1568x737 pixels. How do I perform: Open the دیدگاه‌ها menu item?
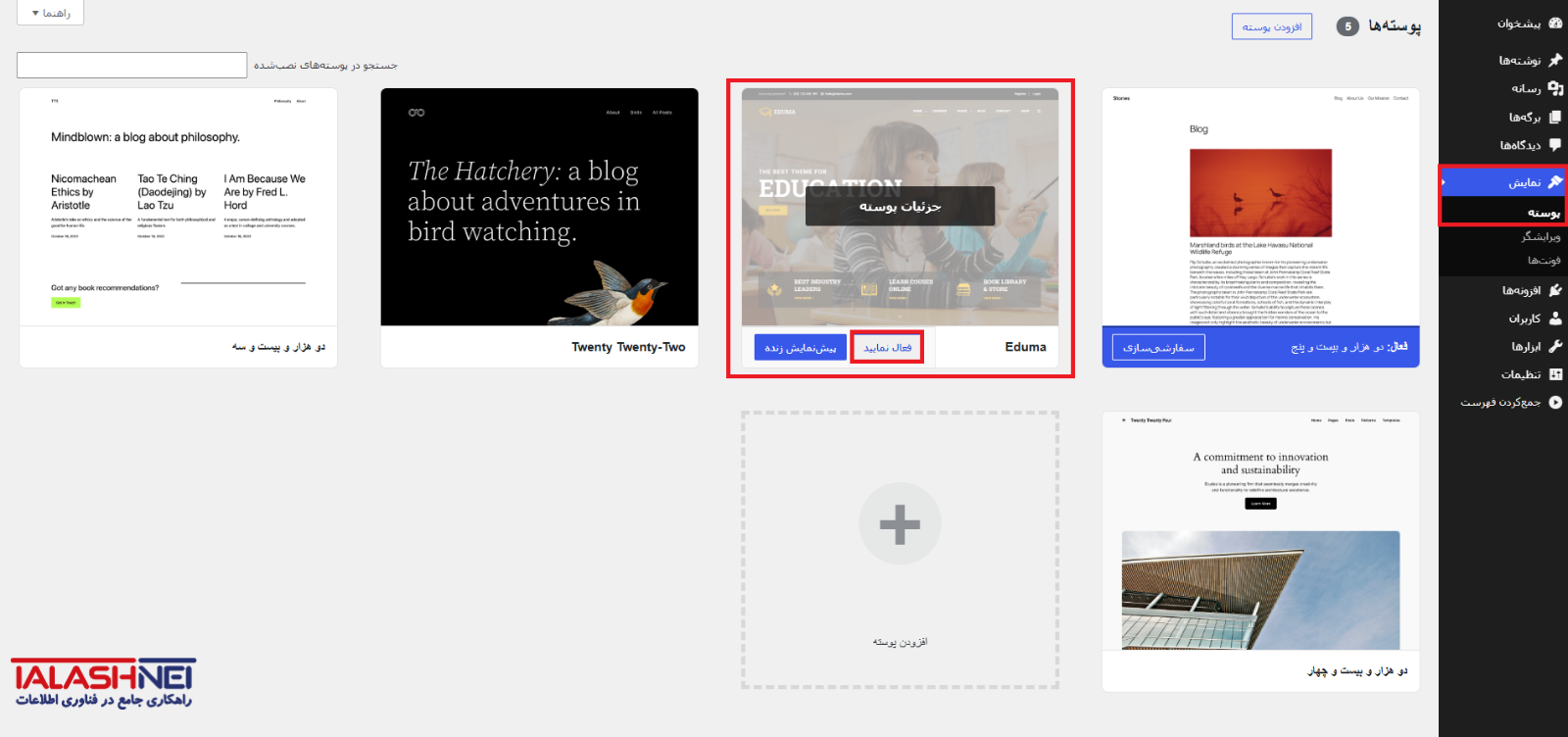(1503, 145)
